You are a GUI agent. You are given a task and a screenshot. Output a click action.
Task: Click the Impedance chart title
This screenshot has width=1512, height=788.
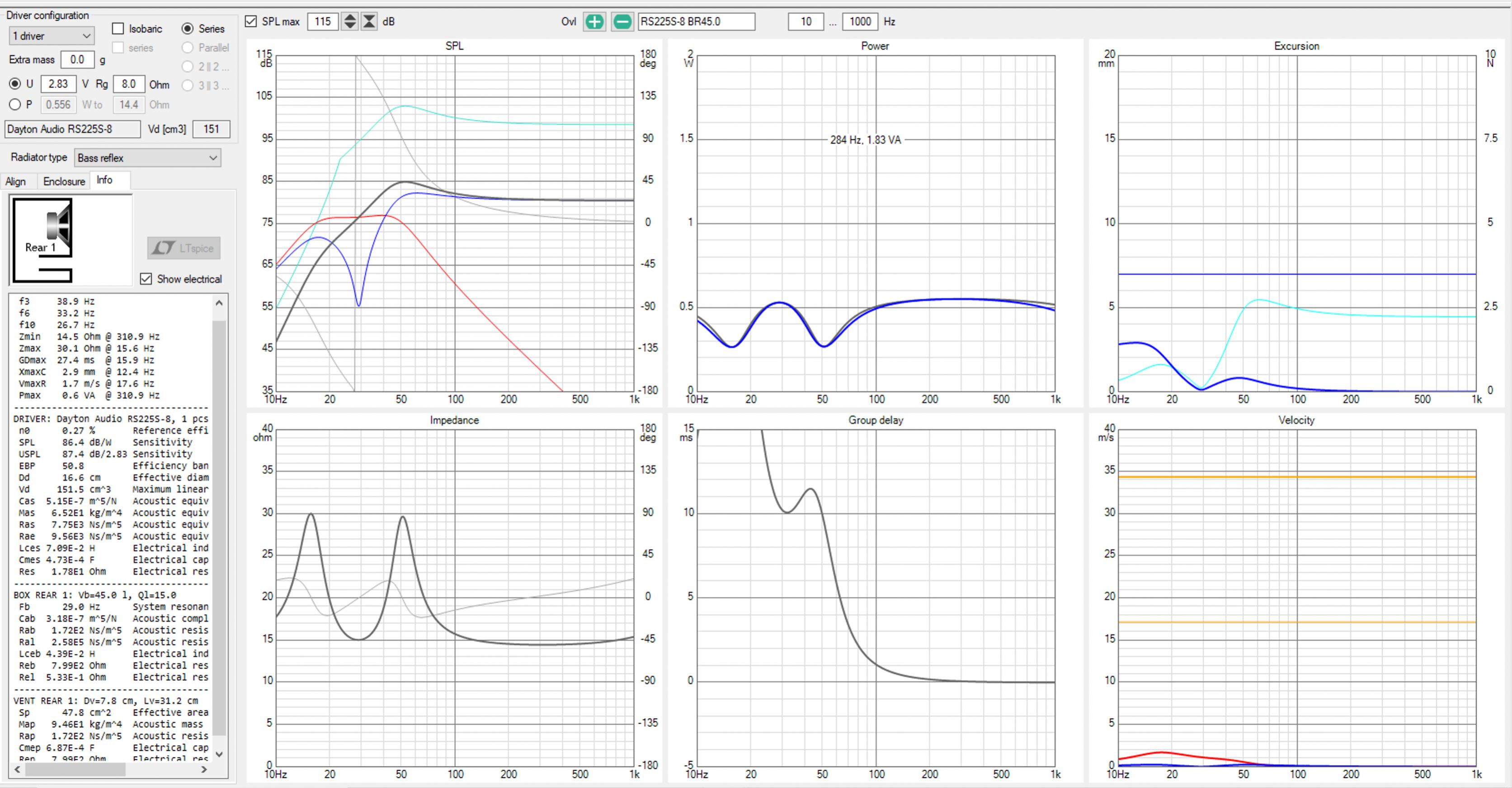pyautogui.click(x=454, y=420)
